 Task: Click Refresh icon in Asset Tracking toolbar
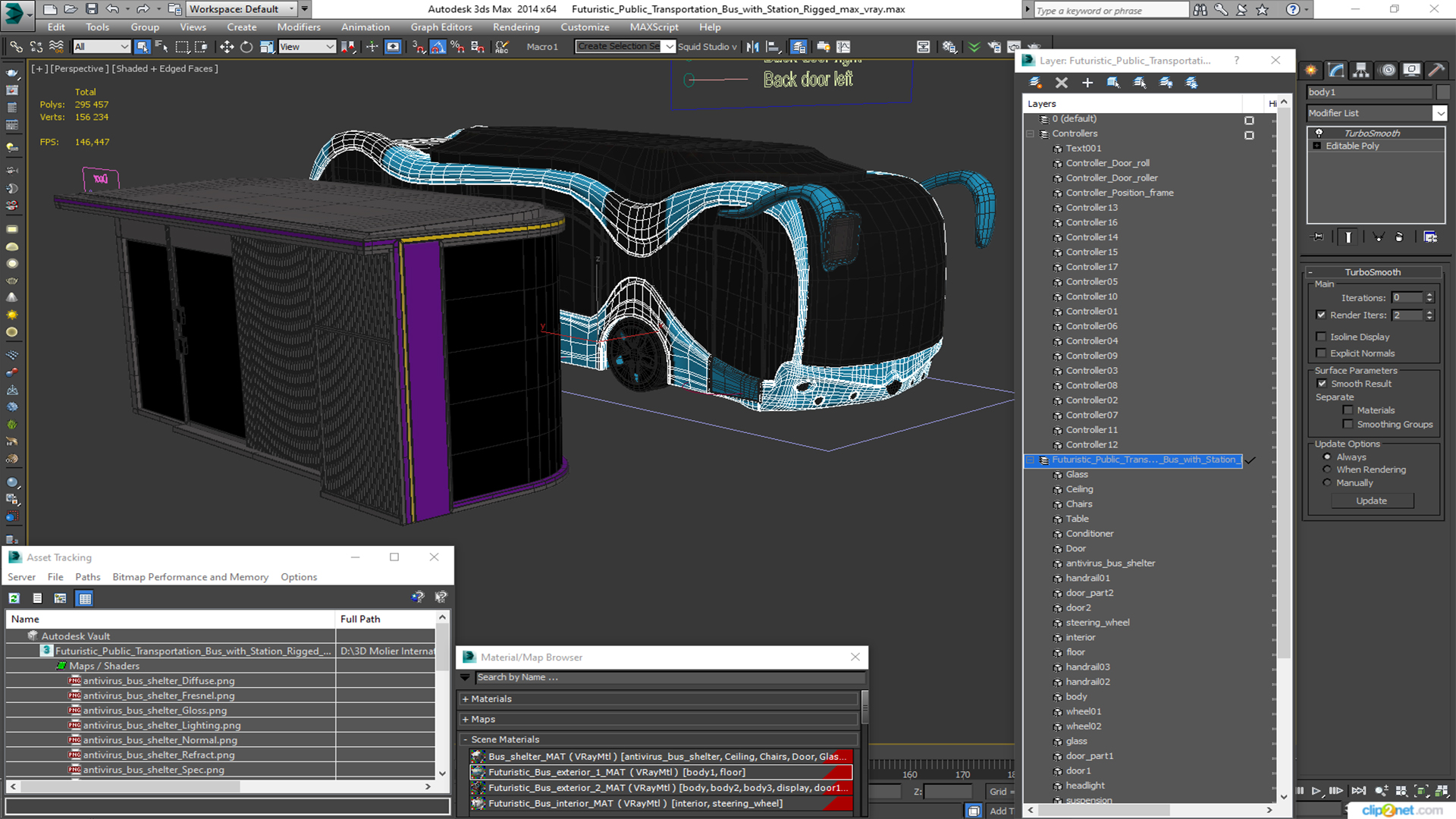pos(14,598)
